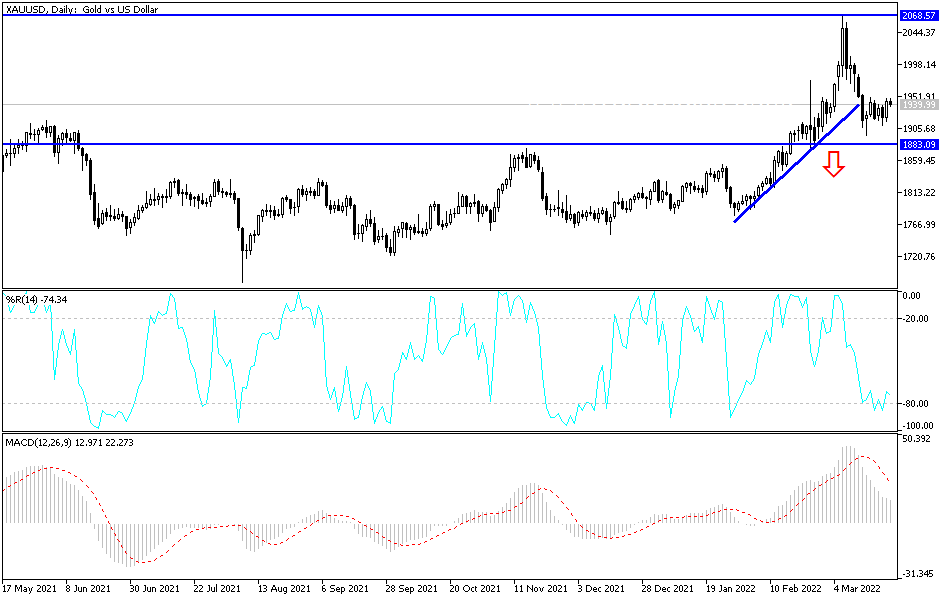Select the upper blue horizontal resistance line
950x600 pixels.
pyautogui.click(x=448, y=15)
